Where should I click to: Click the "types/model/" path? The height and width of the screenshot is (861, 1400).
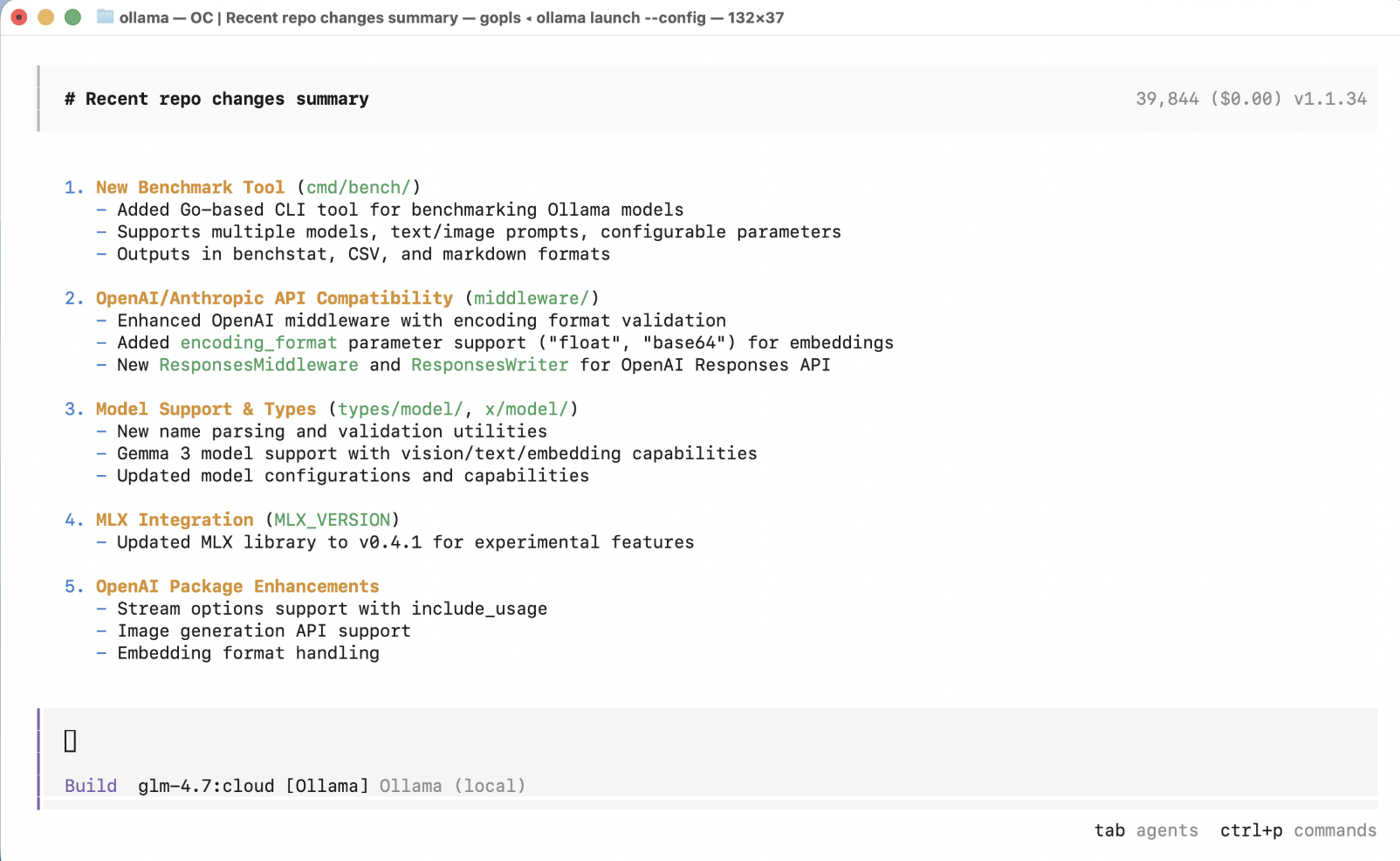point(401,409)
